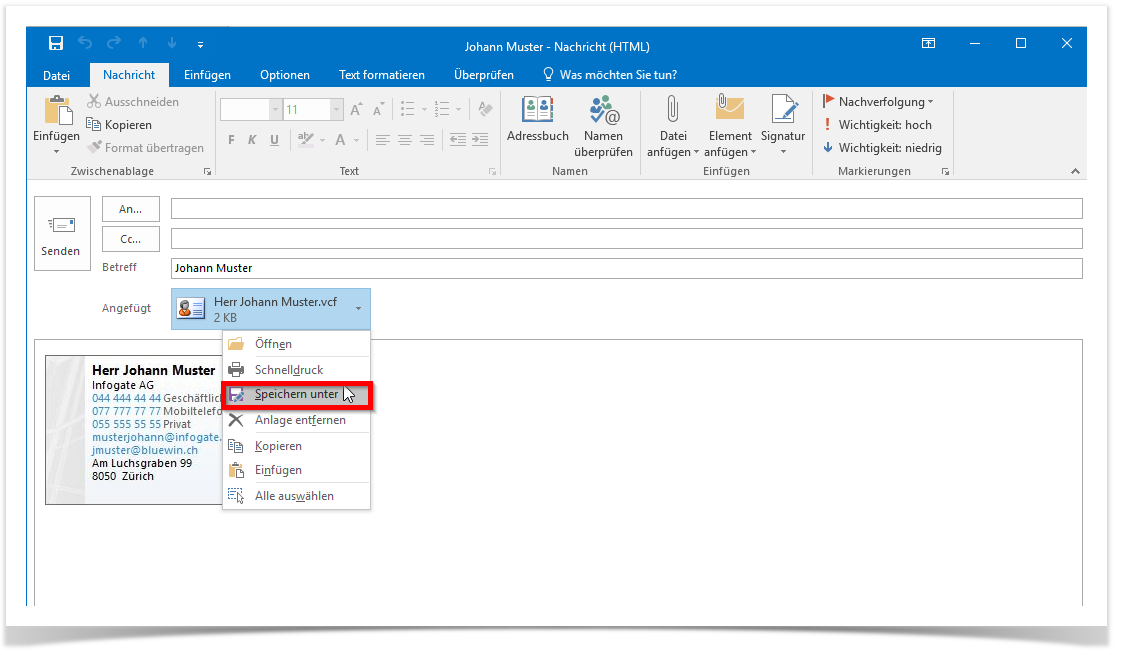The image size is (1121, 655).
Task: Click the An... recipients button
Action: coord(131,210)
